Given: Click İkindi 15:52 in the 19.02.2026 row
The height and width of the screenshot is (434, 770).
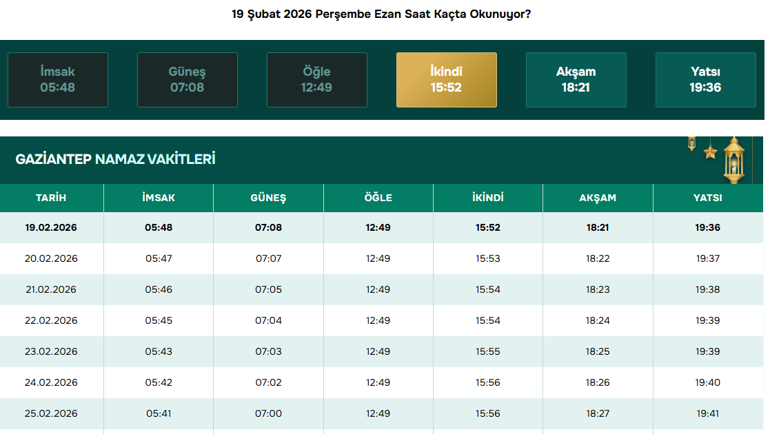Looking at the screenshot, I should (x=488, y=227).
